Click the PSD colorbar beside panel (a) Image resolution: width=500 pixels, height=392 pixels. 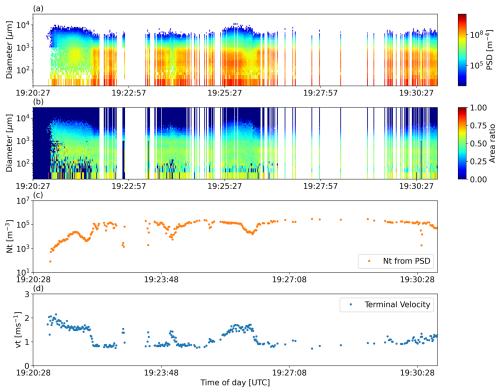(462, 50)
